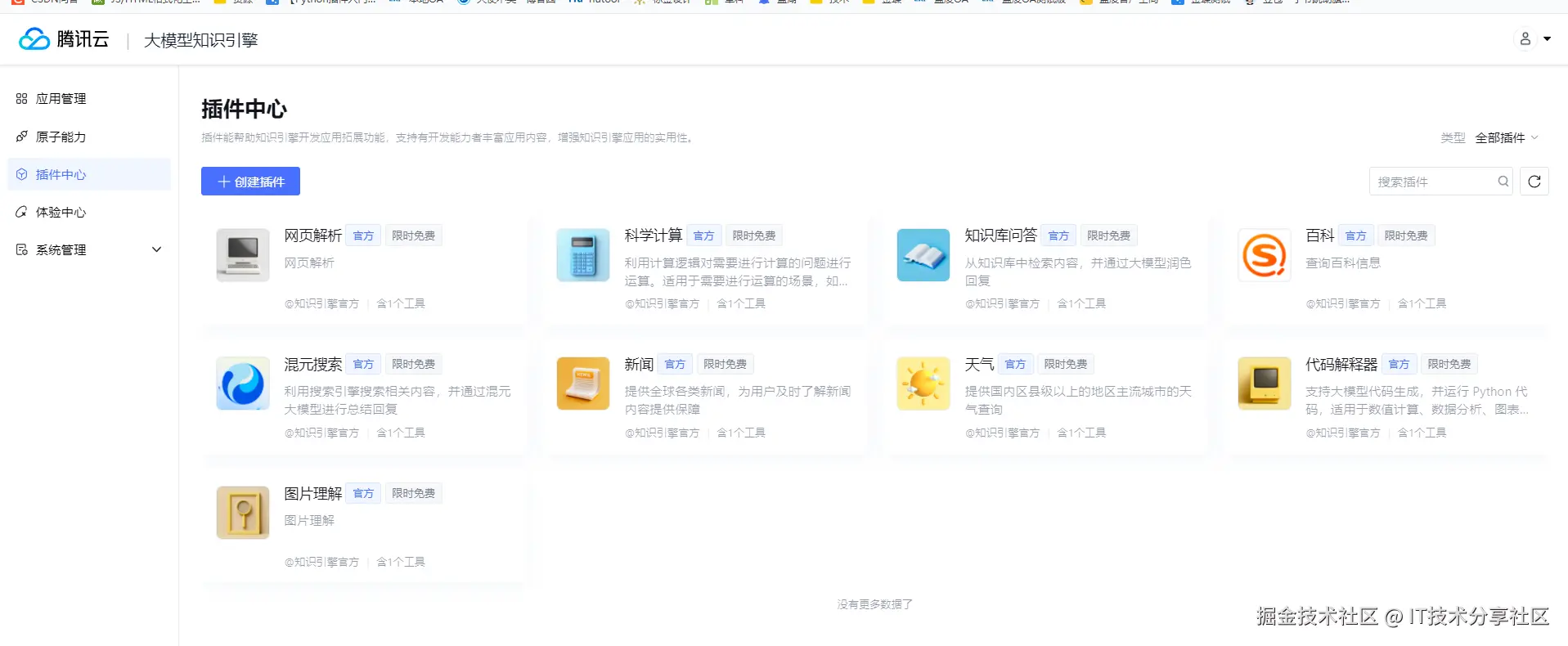Refresh the plugin list
This screenshot has height=646, width=1568.
(x=1534, y=182)
